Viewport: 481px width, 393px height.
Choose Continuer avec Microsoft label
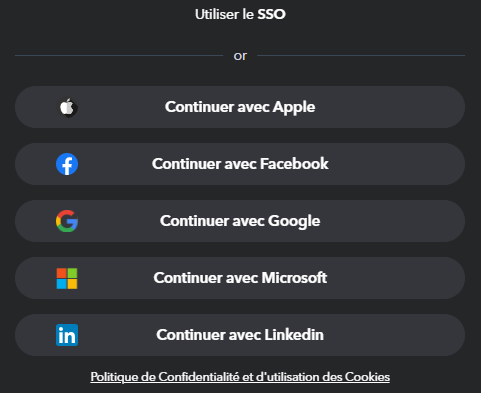[240, 278]
